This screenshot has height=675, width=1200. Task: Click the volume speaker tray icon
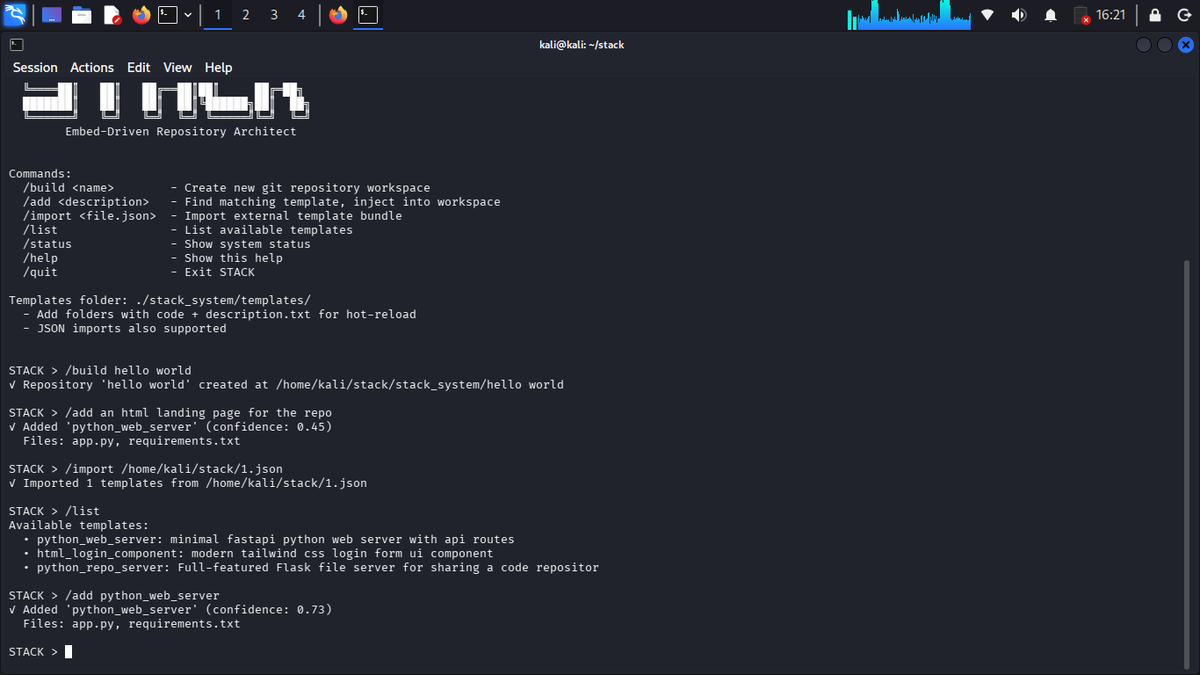1019,15
